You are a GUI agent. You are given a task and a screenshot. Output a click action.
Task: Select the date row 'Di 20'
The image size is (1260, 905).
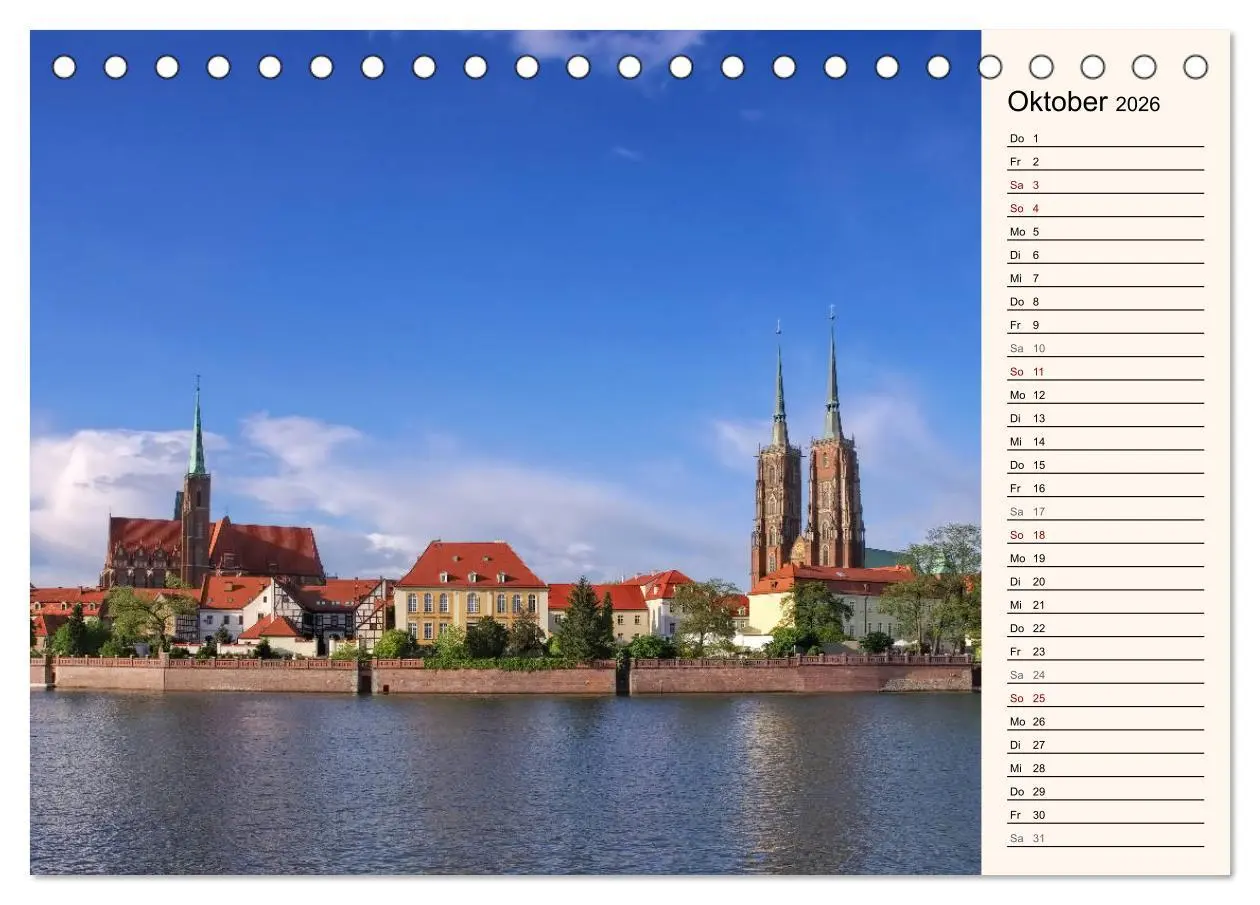pos(1105,581)
